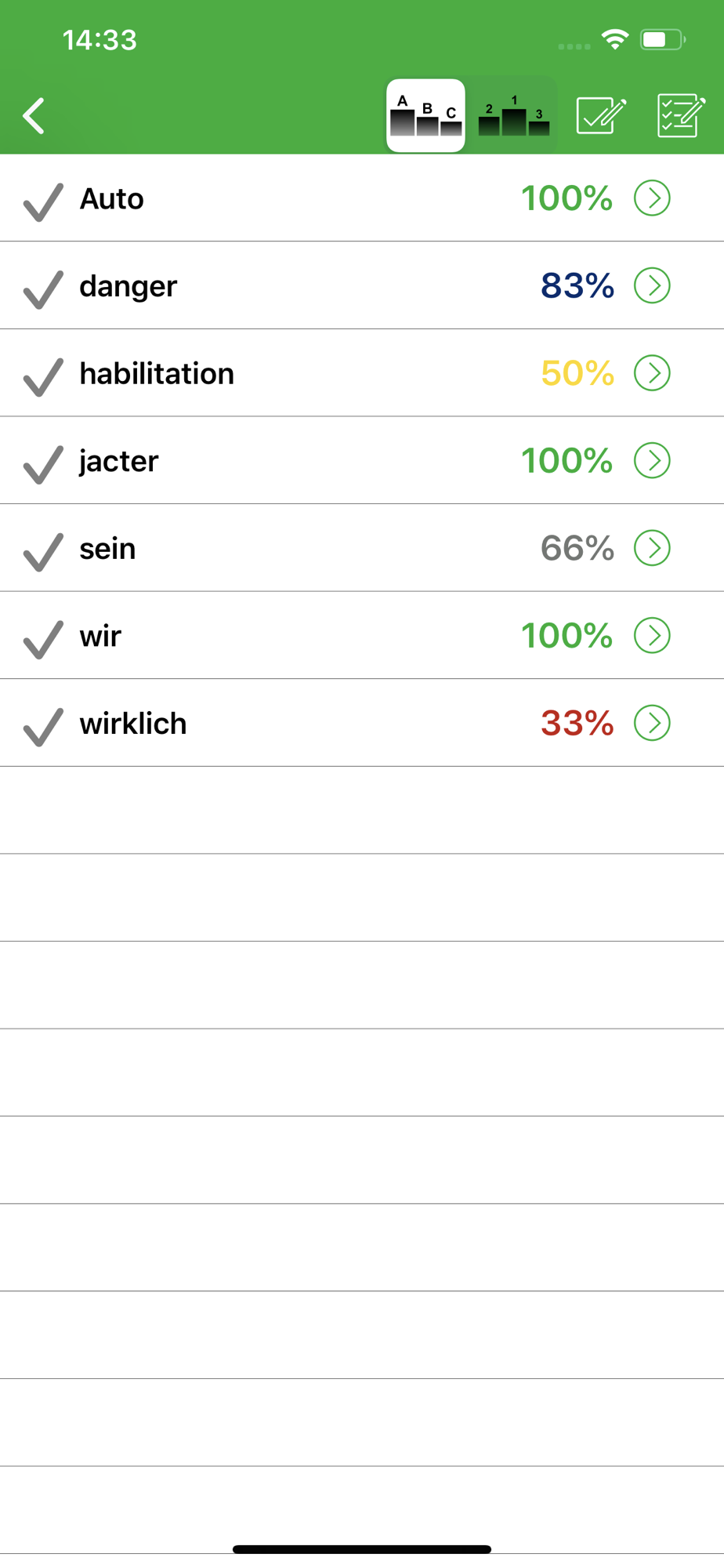The image size is (724, 1568).
Task: Tap the checklist edit icon
Action: [680, 116]
